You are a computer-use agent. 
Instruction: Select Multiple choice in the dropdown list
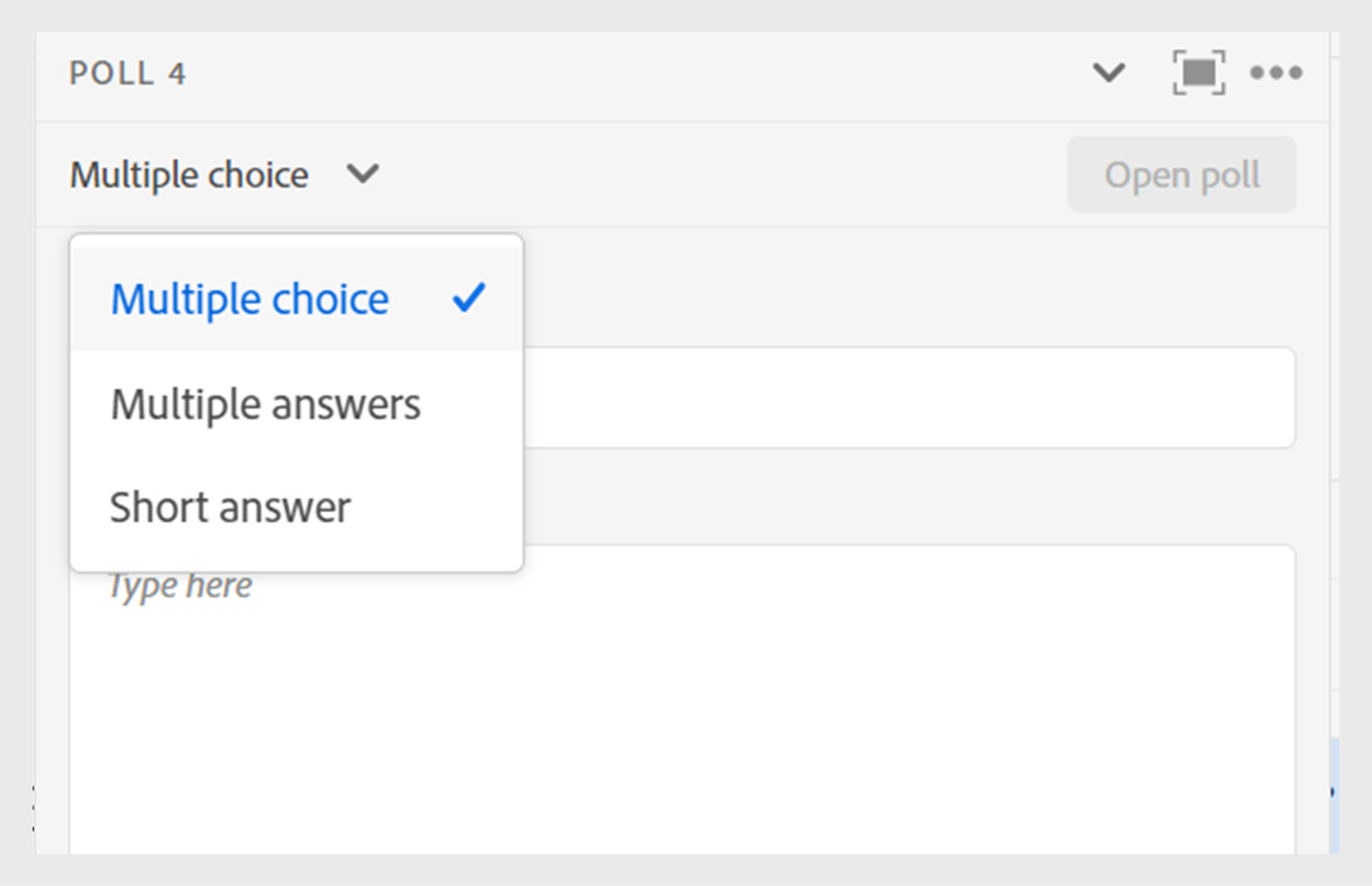coord(250,299)
